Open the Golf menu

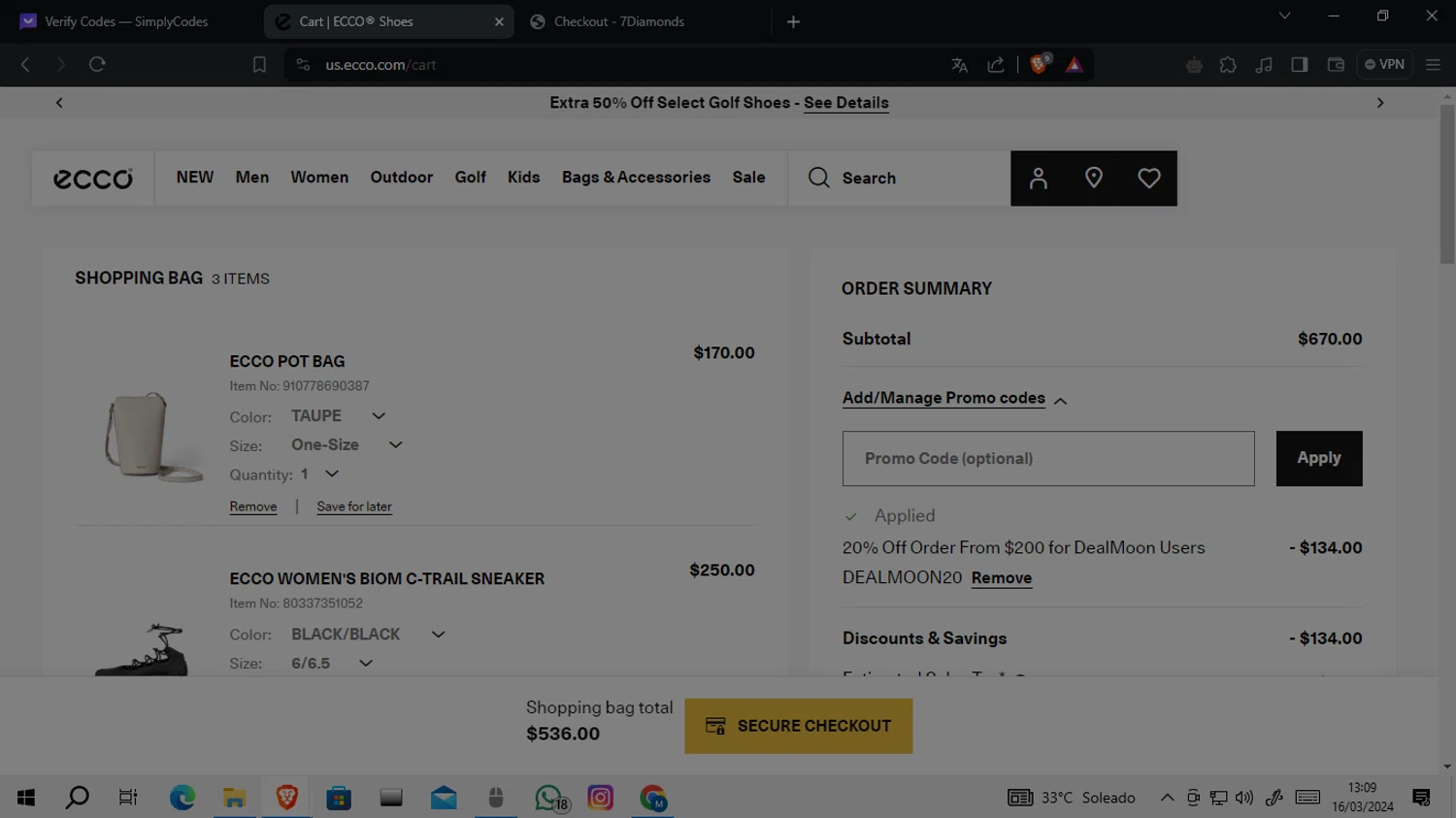click(471, 178)
